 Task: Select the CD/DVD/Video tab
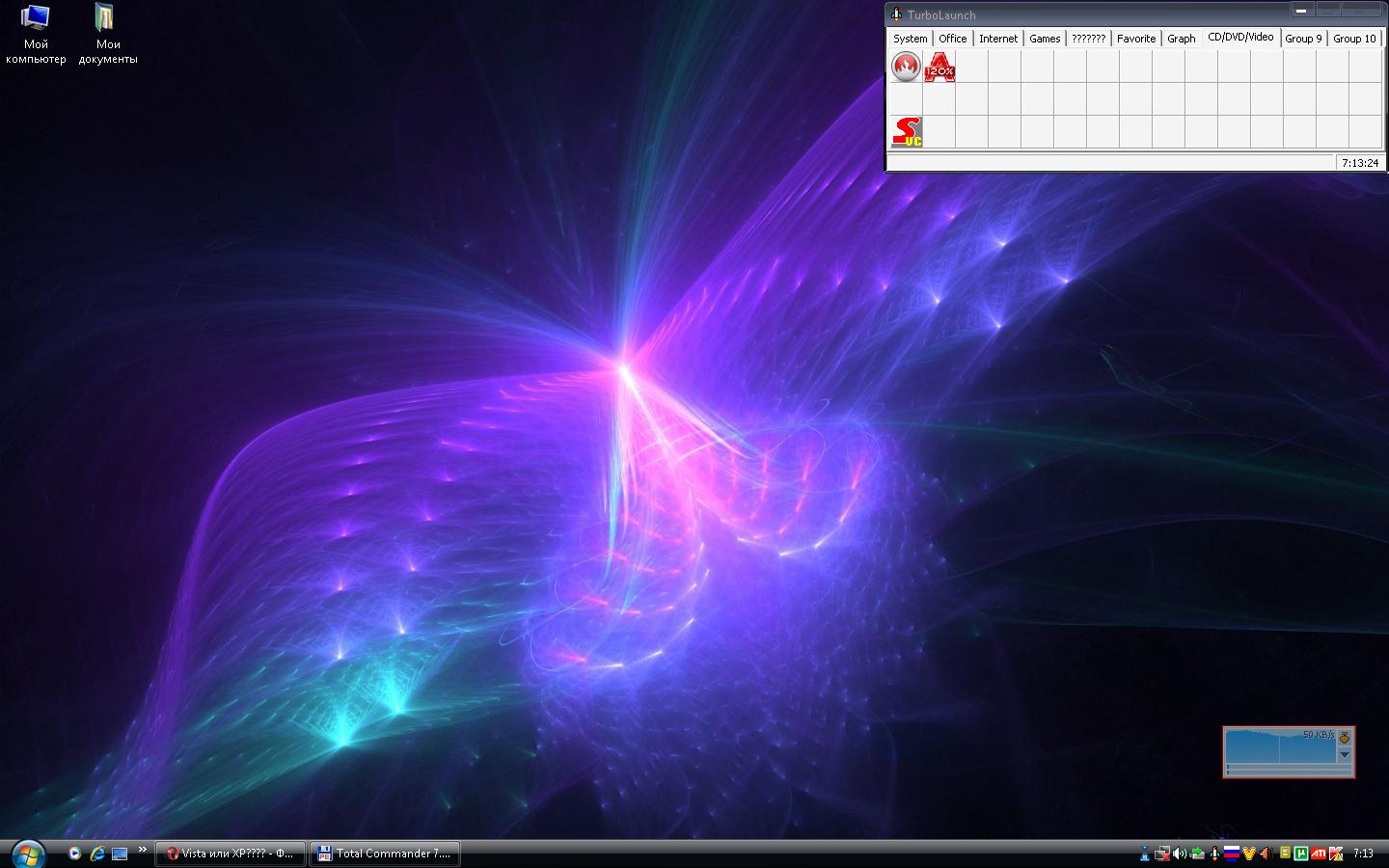(1240, 37)
